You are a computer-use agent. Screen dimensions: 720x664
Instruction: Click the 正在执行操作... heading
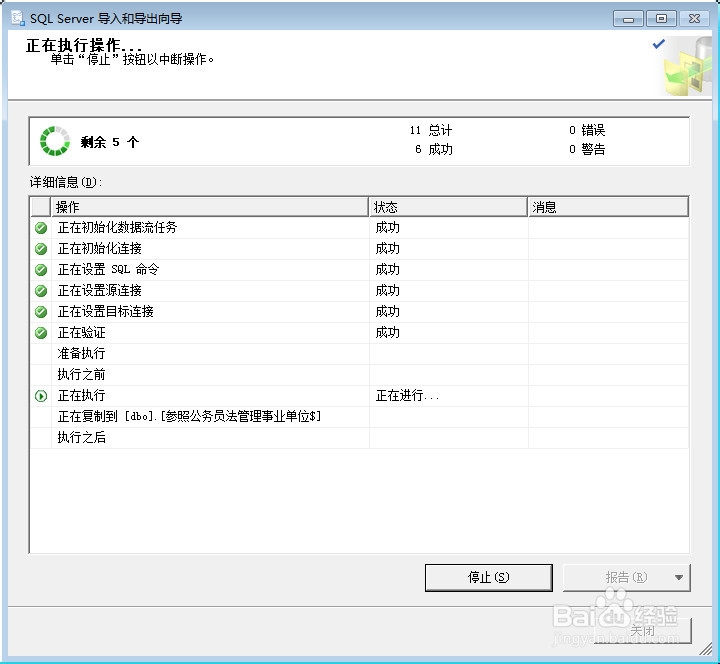point(84,45)
